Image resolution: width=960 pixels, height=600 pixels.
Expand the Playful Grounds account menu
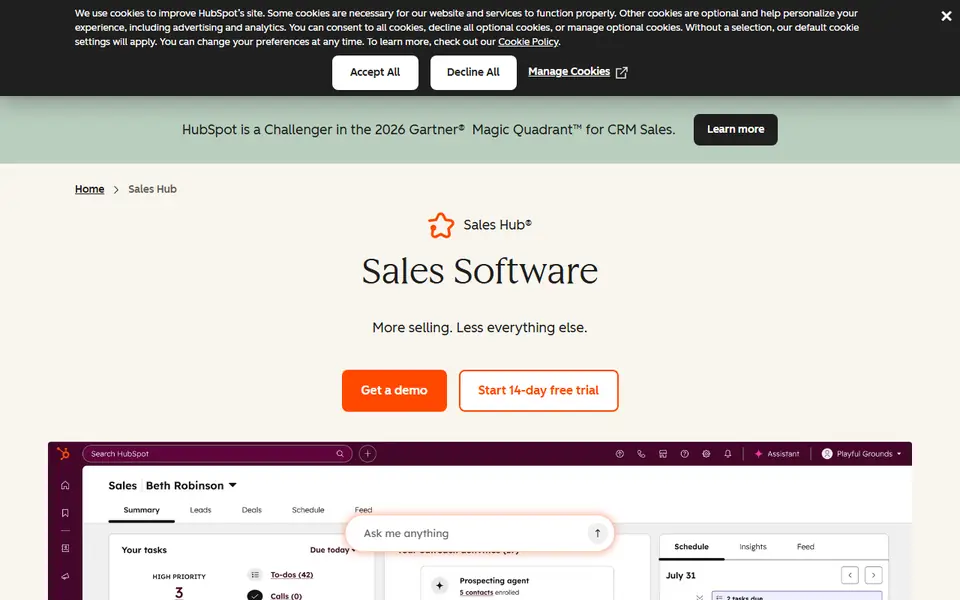[899, 454]
